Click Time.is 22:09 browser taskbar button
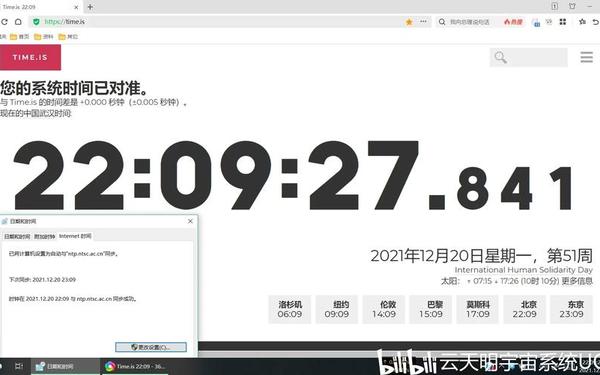Image resolution: width=600 pixels, height=375 pixels. coord(134,367)
